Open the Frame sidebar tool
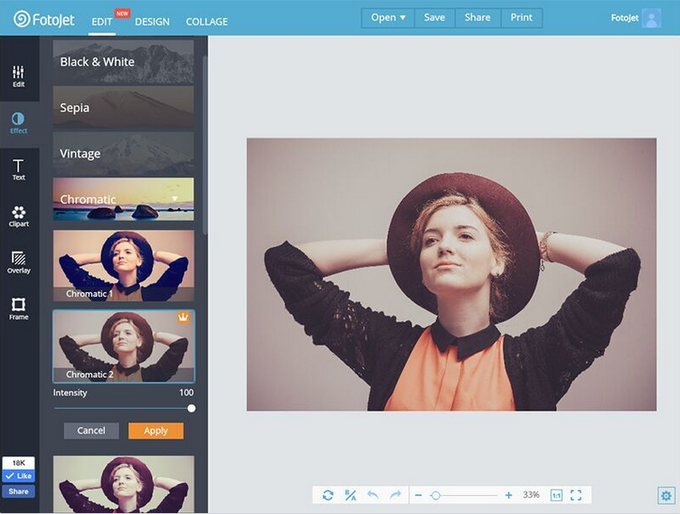 click(19, 309)
